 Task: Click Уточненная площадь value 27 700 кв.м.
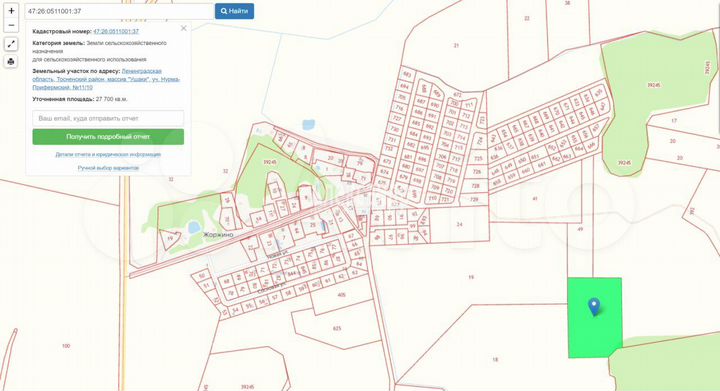pyautogui.click(x=112, y=99)
